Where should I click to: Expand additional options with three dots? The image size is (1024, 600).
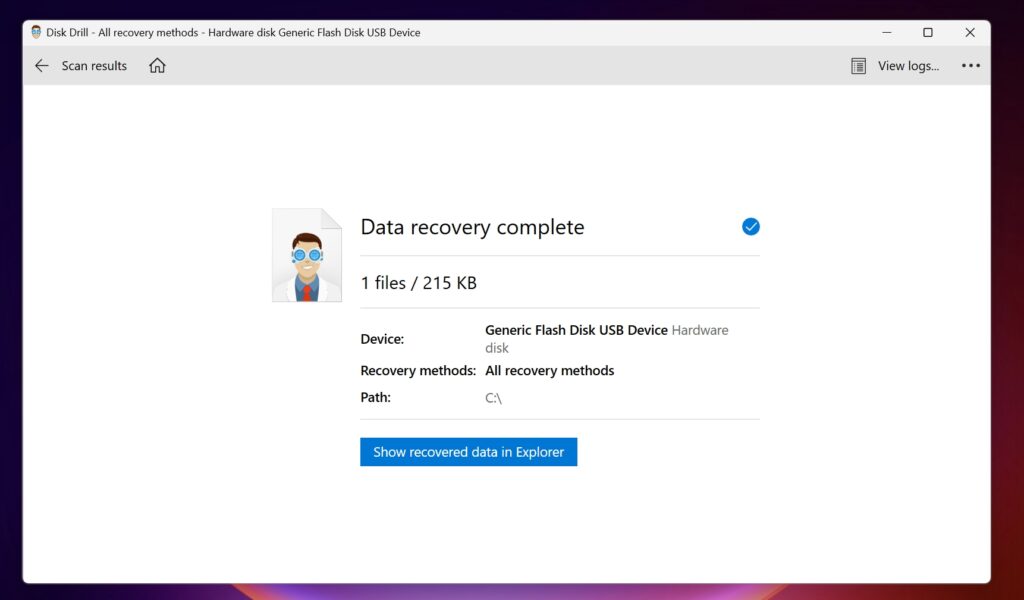tap(971, 65)
